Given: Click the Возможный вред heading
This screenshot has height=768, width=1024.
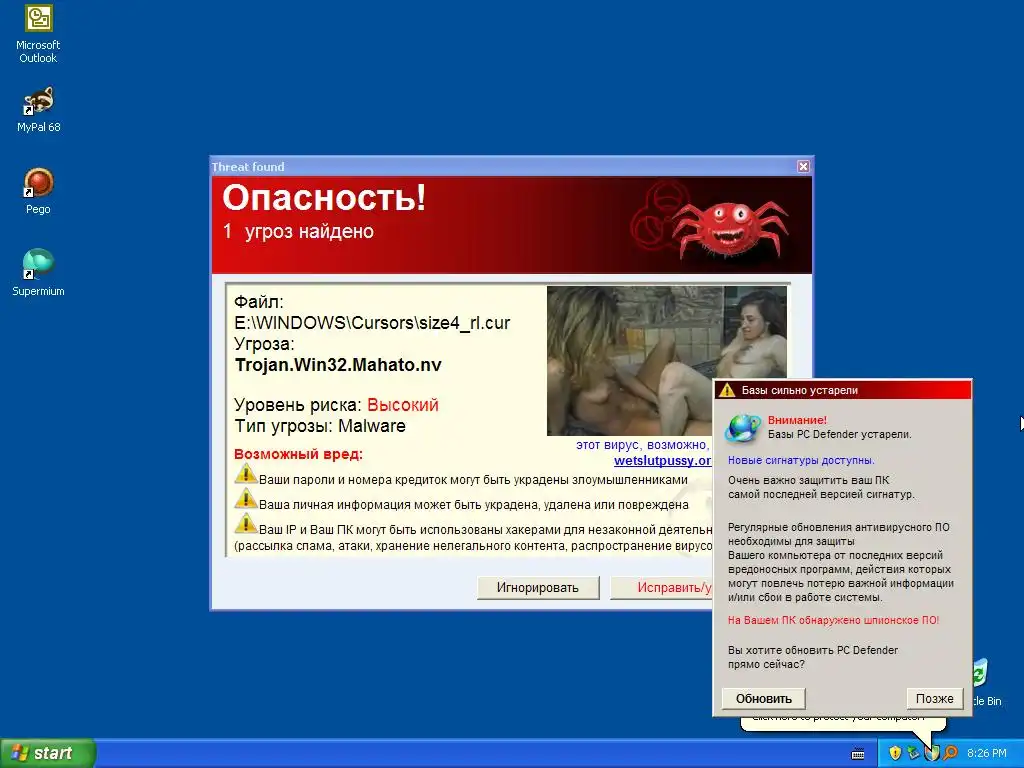Looking at the screenshot, I should click(x=298, y=454).
